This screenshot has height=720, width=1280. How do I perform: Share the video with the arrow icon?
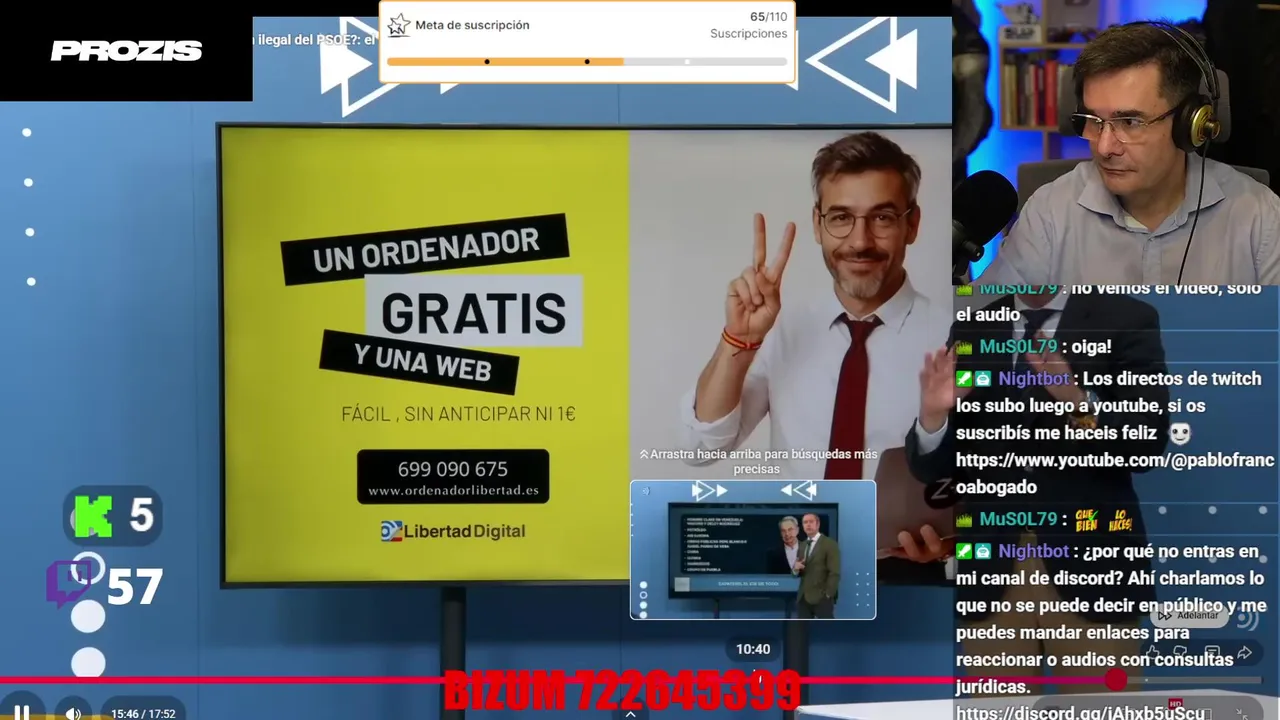coord(1245,653)
